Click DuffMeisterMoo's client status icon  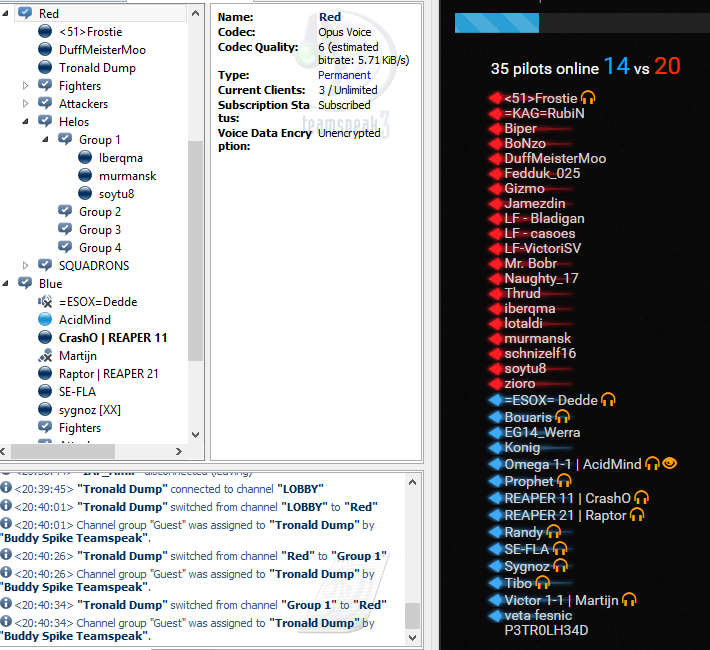(x=45, y=49)
